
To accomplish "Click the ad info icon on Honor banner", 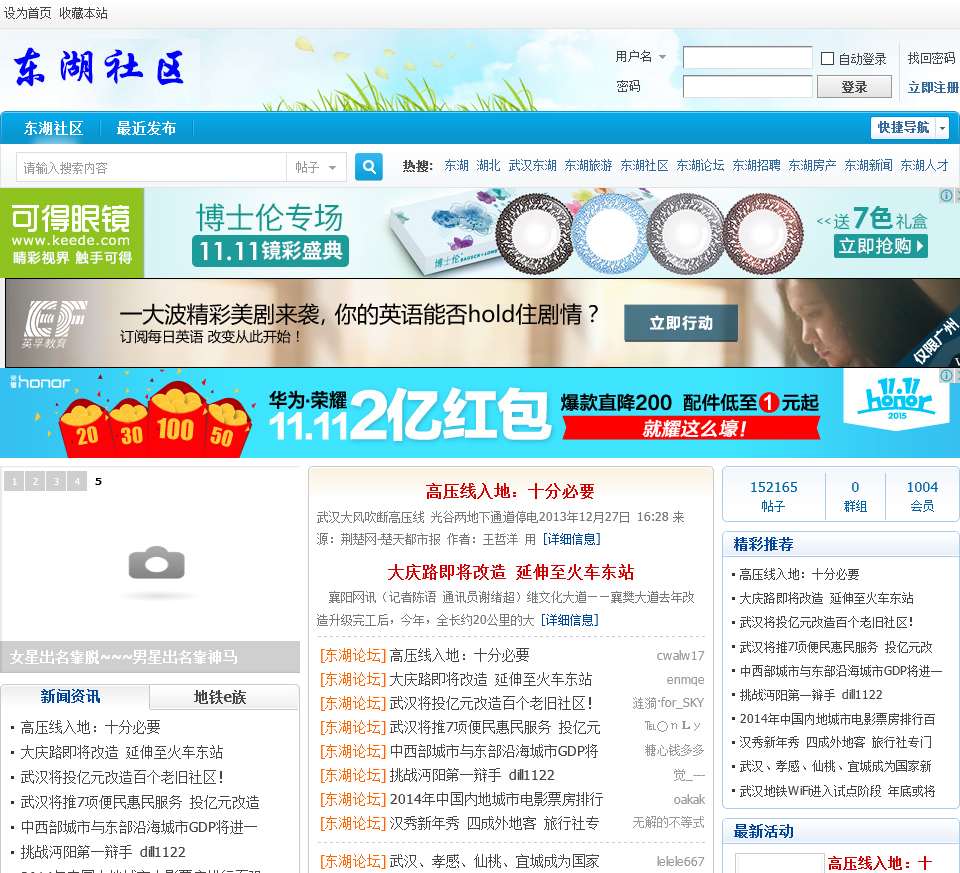I will point(946,375).
